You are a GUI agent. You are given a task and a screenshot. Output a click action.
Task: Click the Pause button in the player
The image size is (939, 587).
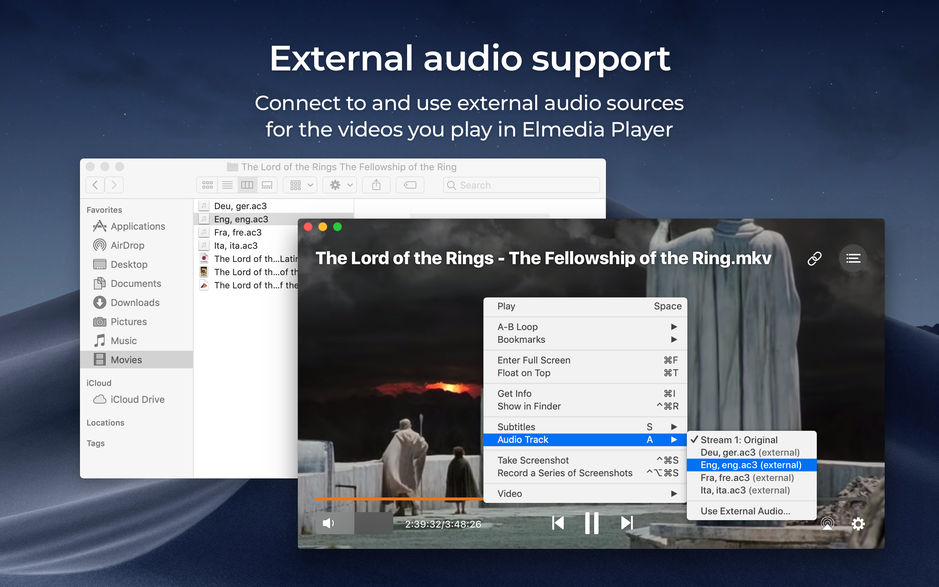(x=591, y=522)
